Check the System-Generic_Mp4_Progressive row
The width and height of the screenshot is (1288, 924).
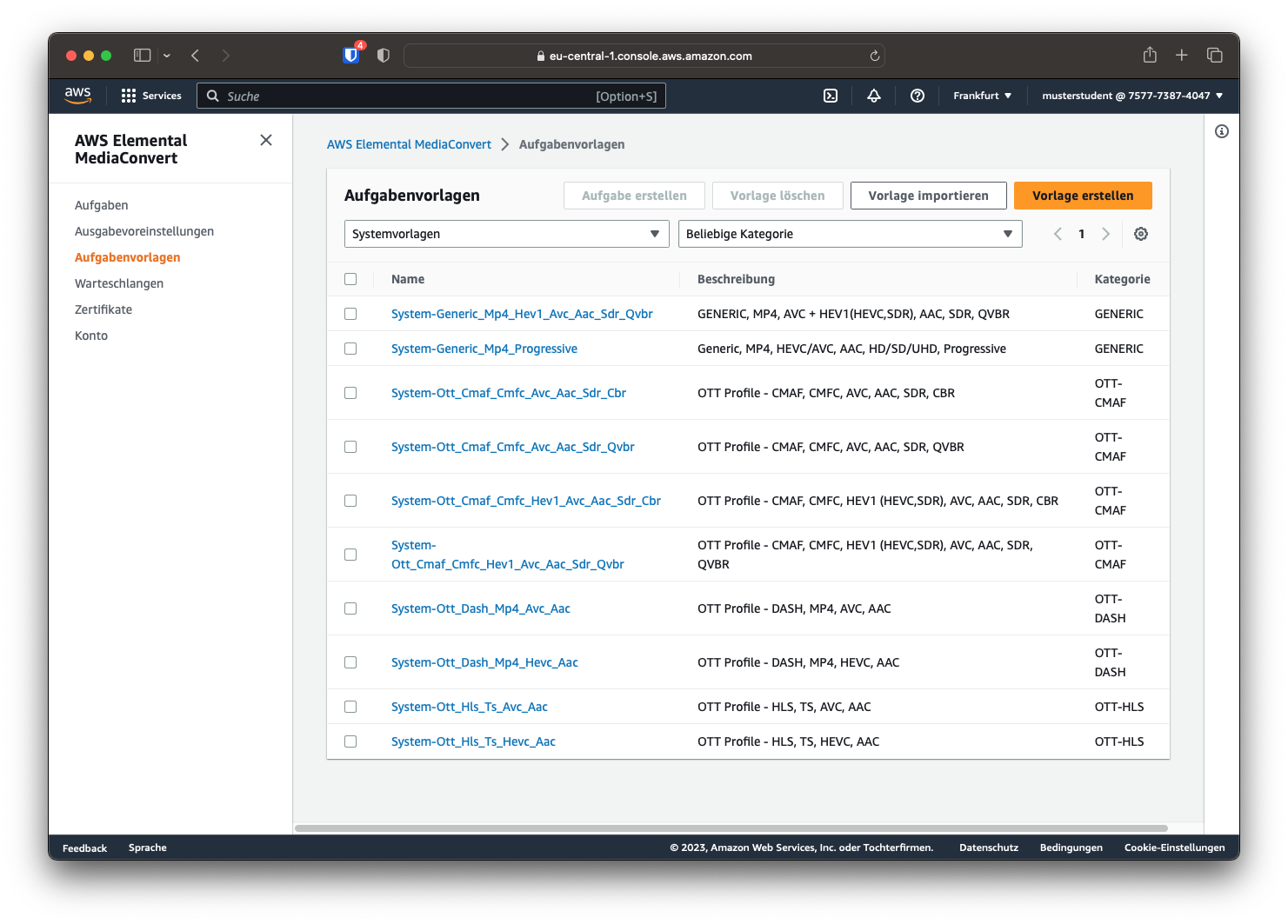click(x=350, y=349)
